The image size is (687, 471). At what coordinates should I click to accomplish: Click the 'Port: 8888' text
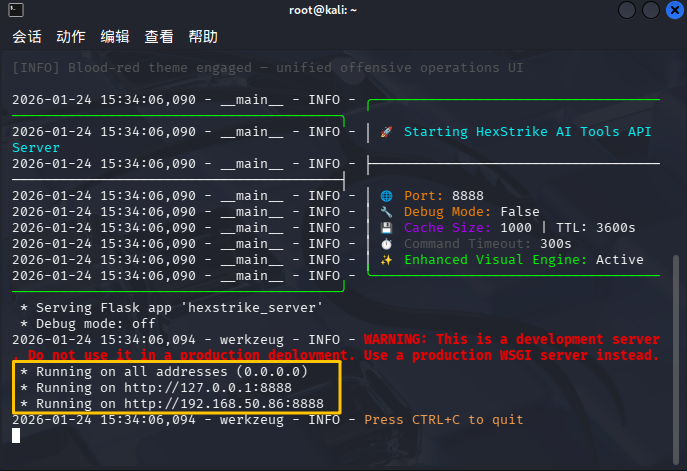click(x=444, y=196)
